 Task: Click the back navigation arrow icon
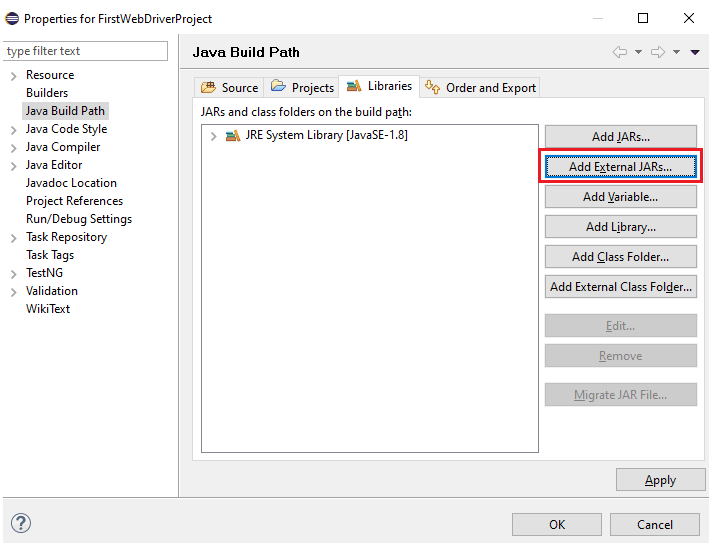pos(620,52)
